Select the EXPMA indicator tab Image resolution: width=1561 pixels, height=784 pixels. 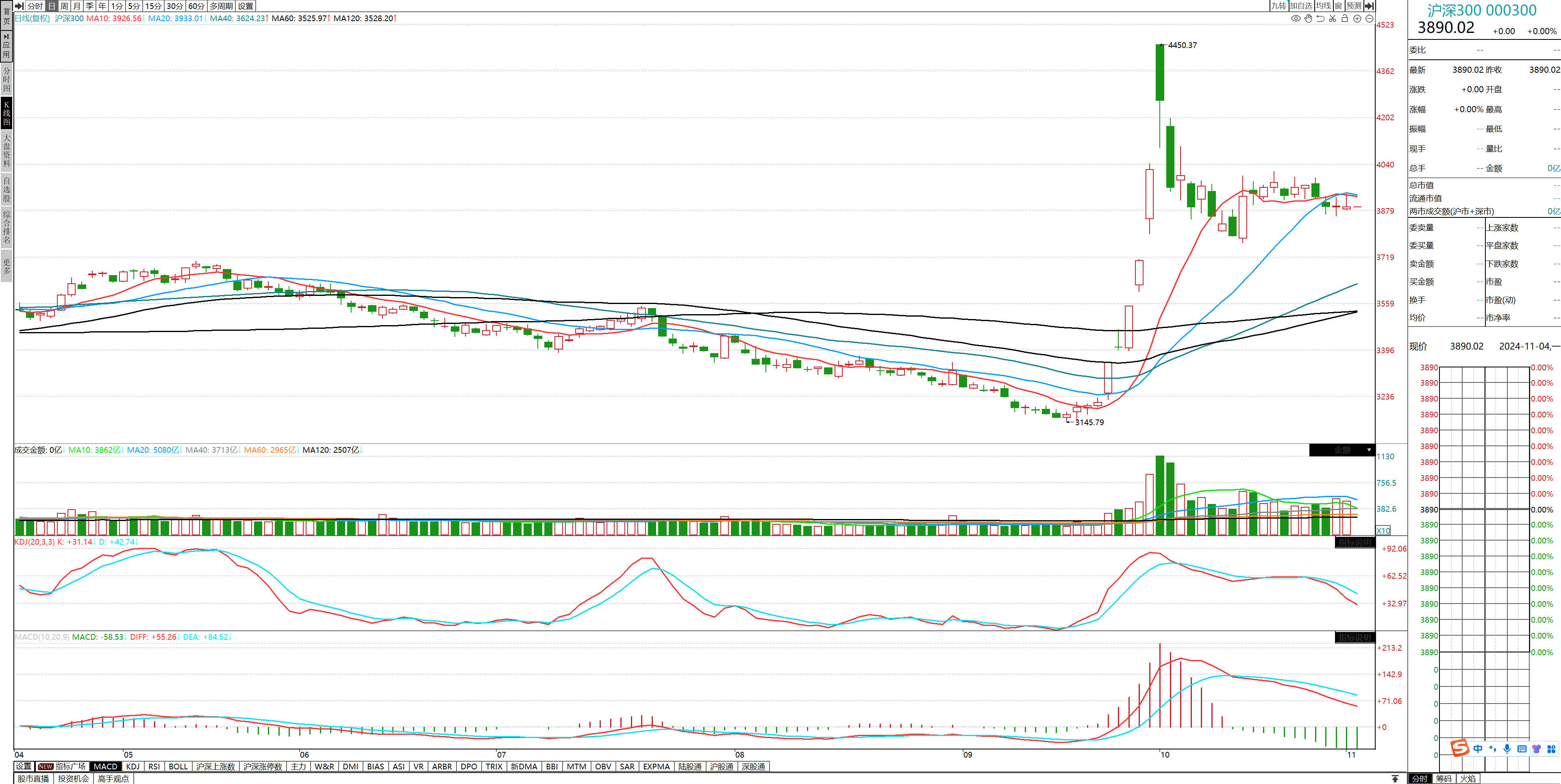656,767
